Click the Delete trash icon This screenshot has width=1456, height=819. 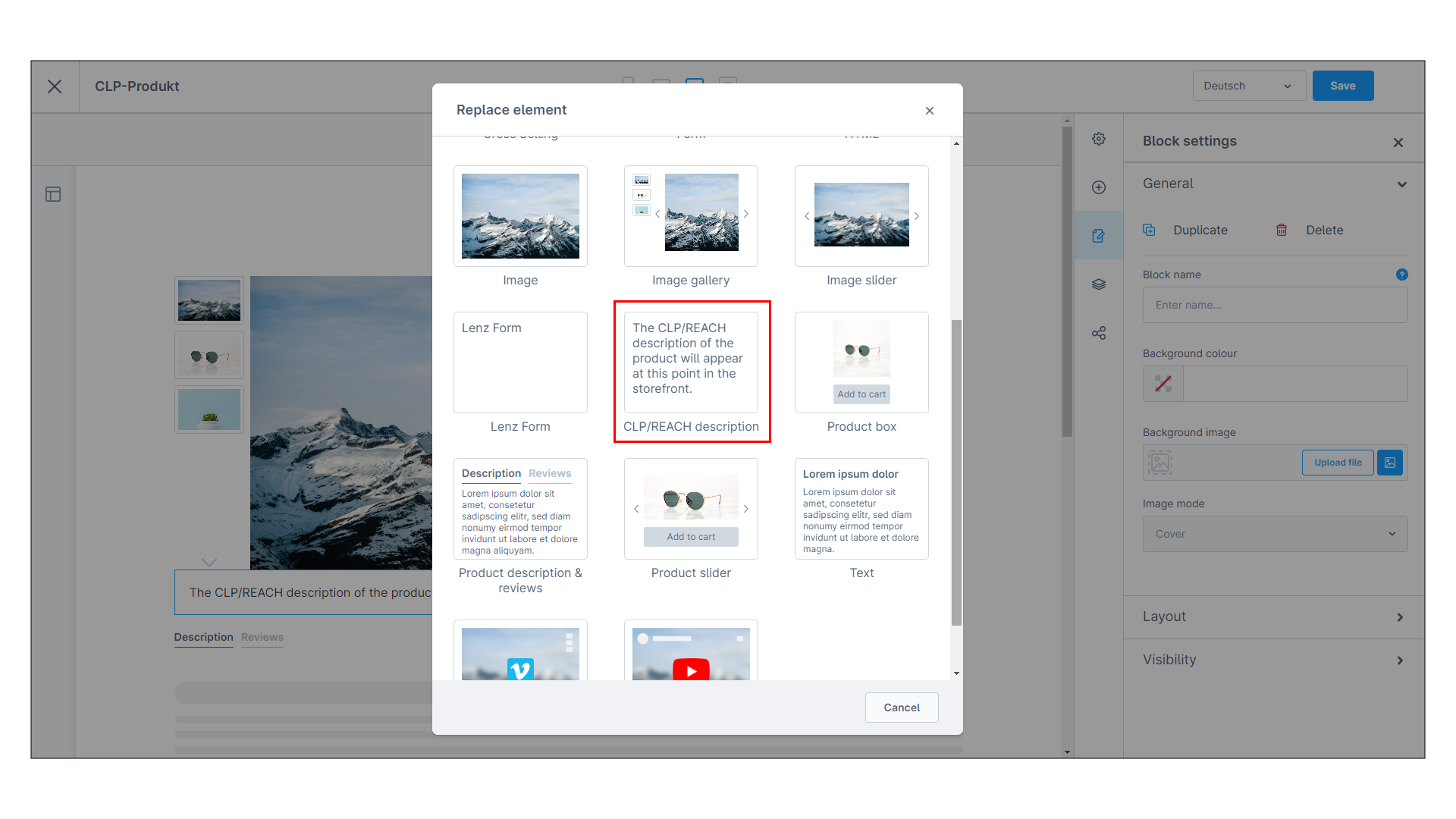[x=1282, y=230]
